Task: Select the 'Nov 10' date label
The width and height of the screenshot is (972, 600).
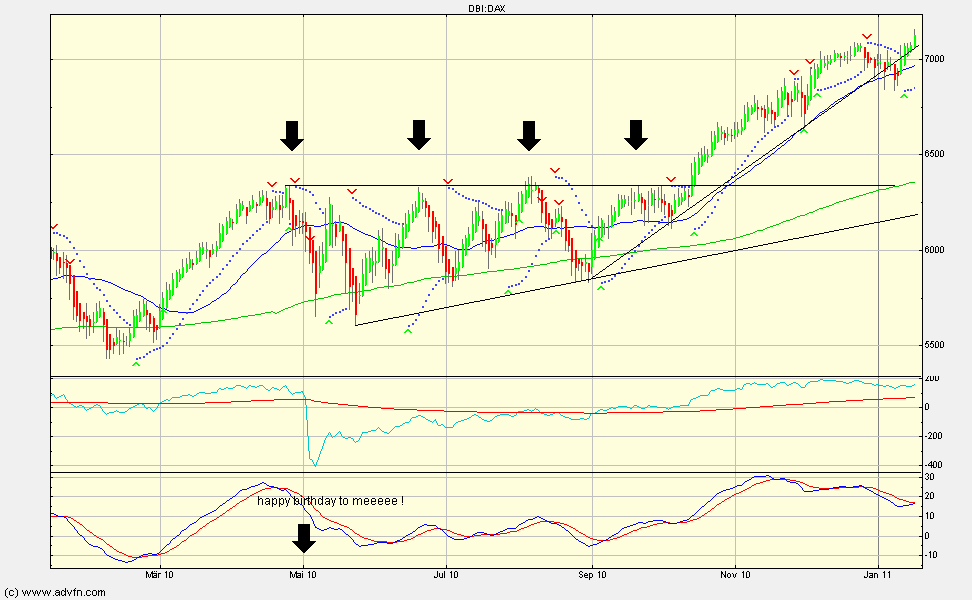Action: pos(735,575)
